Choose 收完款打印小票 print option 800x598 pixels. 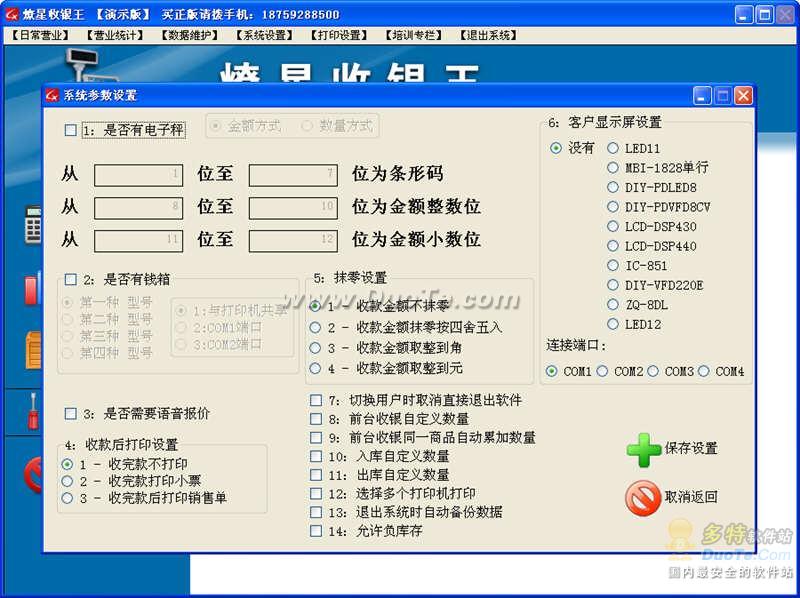(67, 481)
